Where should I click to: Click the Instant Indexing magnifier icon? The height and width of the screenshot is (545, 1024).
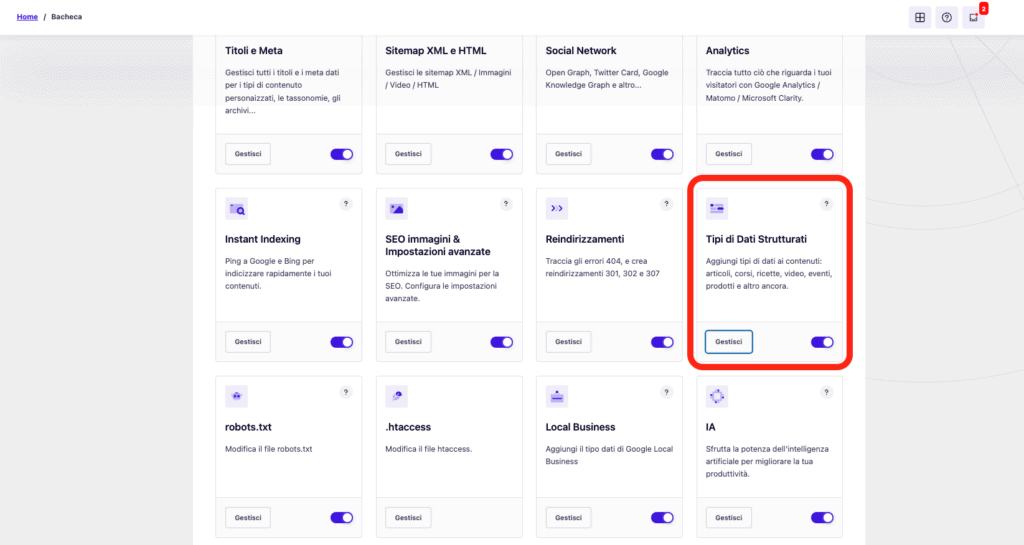236,209
